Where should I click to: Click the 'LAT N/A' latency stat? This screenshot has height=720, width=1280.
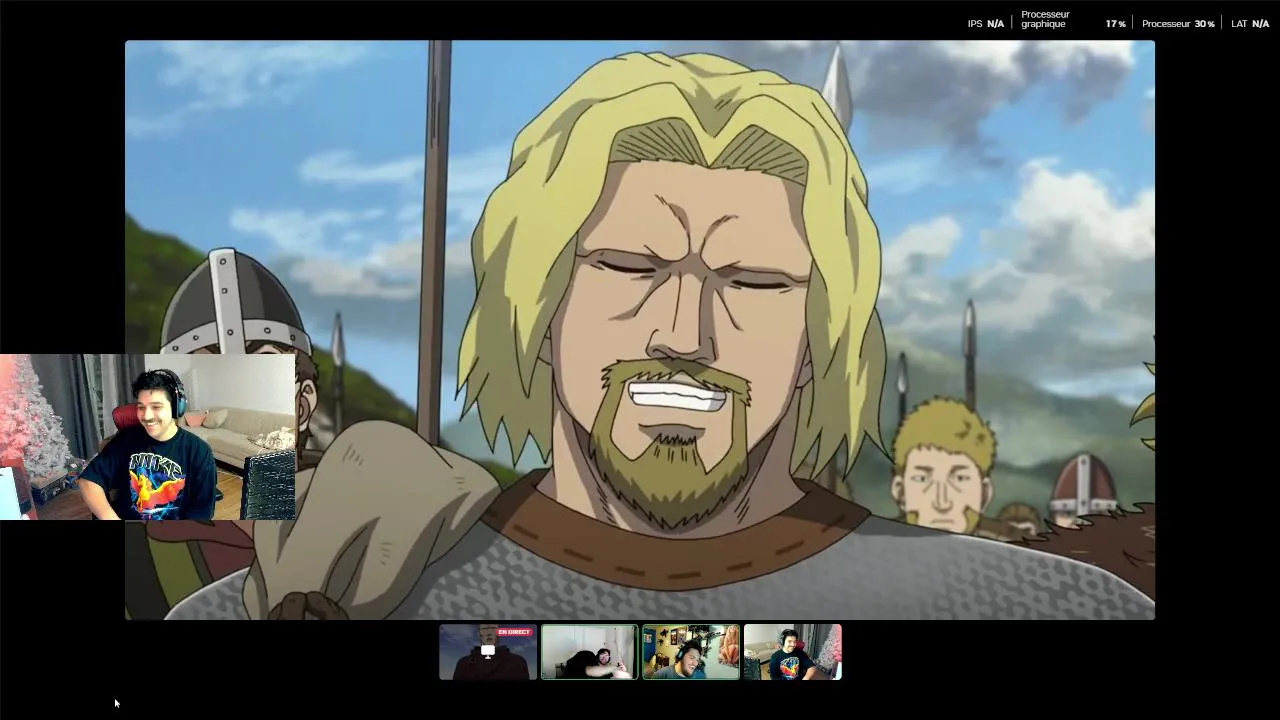tap(1250, 24)
